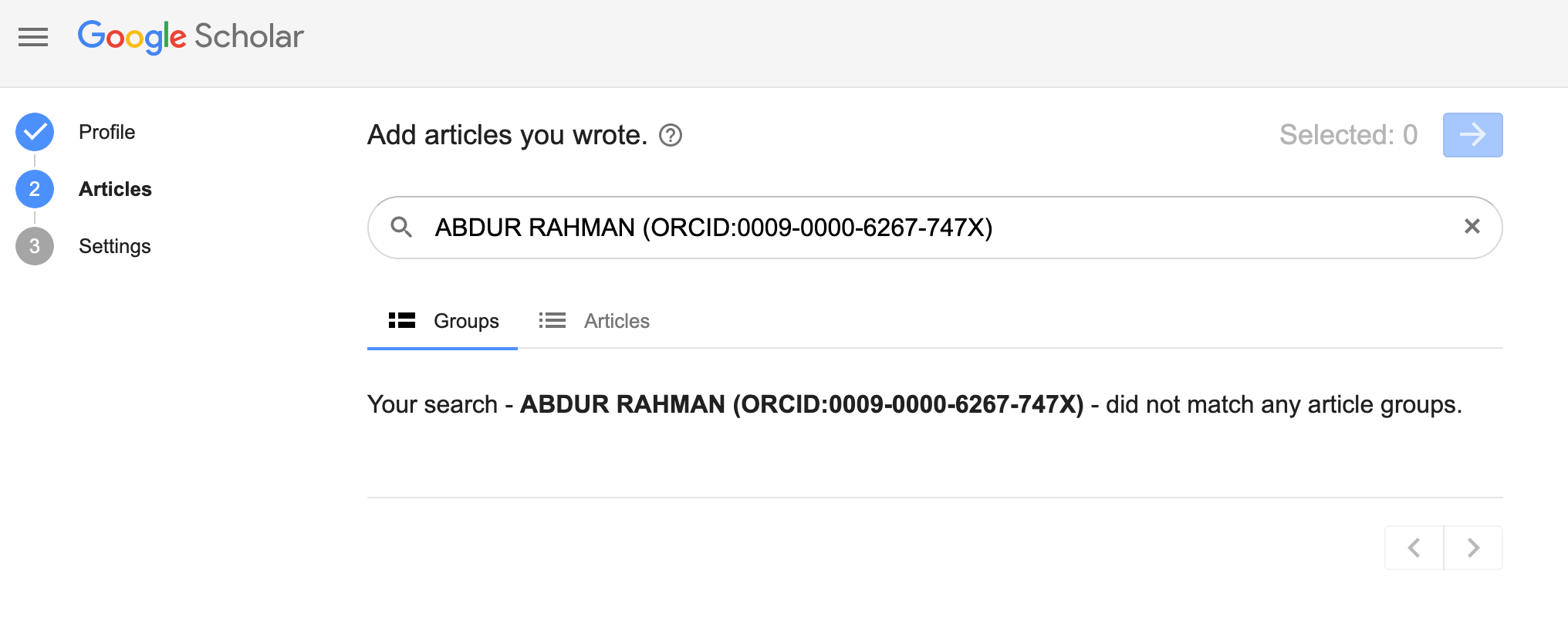Click the search magnifier icon
Viewport: 1568px width, 628px height.
(401, 227)
